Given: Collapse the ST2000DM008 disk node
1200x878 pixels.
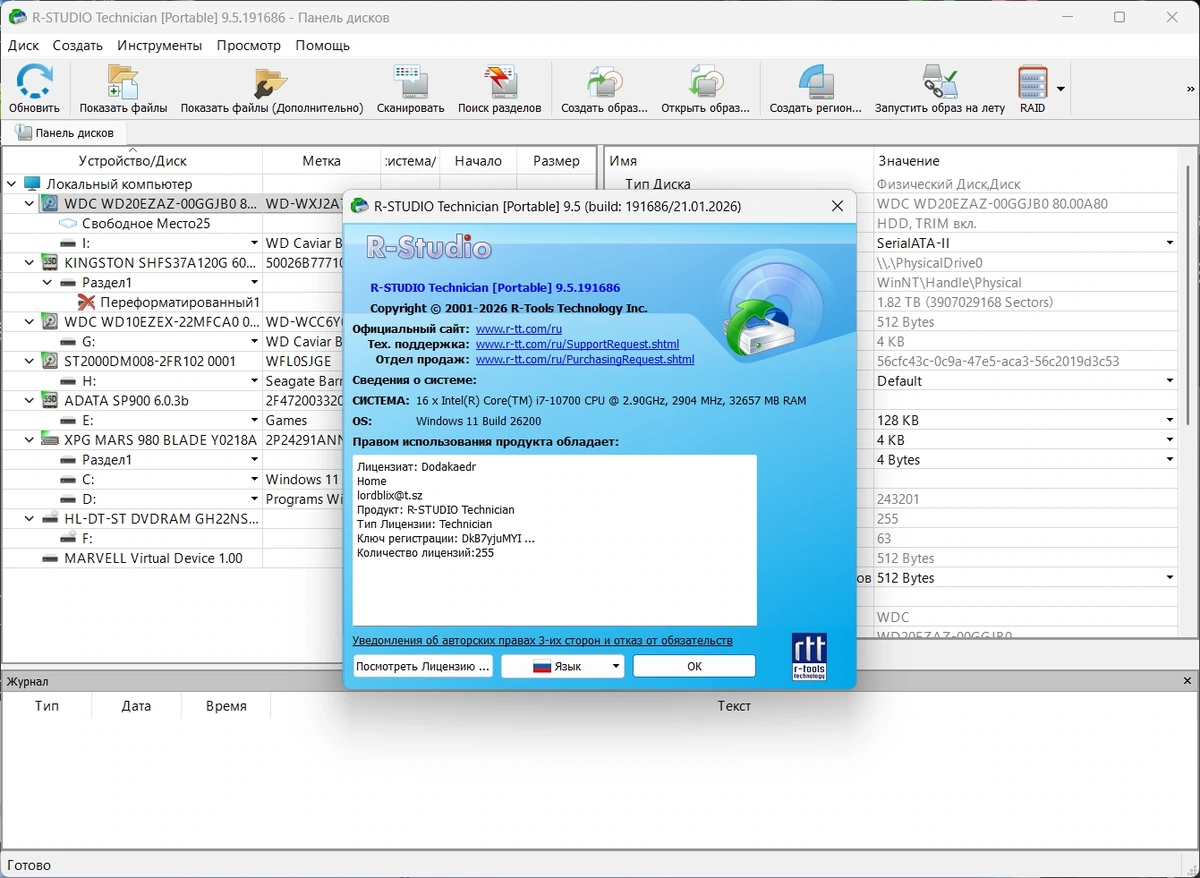Looking at the screenshot, I should (x=30, y=361).
